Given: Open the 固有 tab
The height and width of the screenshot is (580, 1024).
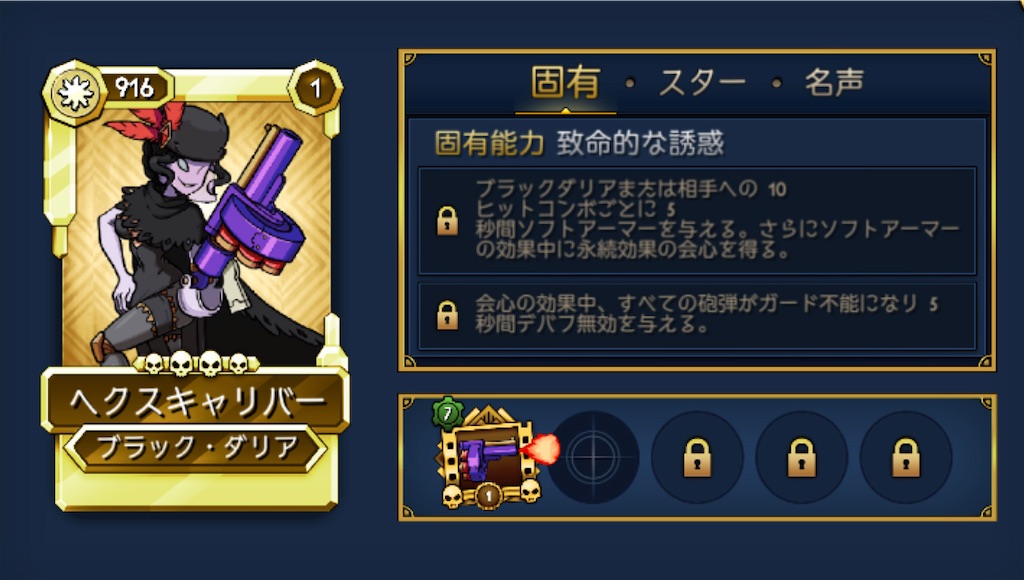Looking at the screenshot, I should pyautogui.click(x=566, y=82).
